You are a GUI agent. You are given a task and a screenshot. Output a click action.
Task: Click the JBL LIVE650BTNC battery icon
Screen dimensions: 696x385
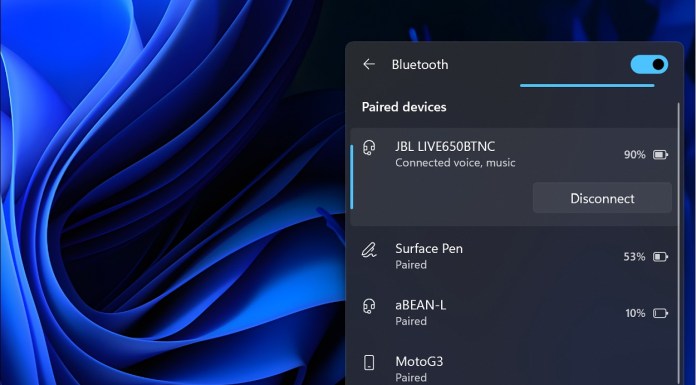point(660,155)
